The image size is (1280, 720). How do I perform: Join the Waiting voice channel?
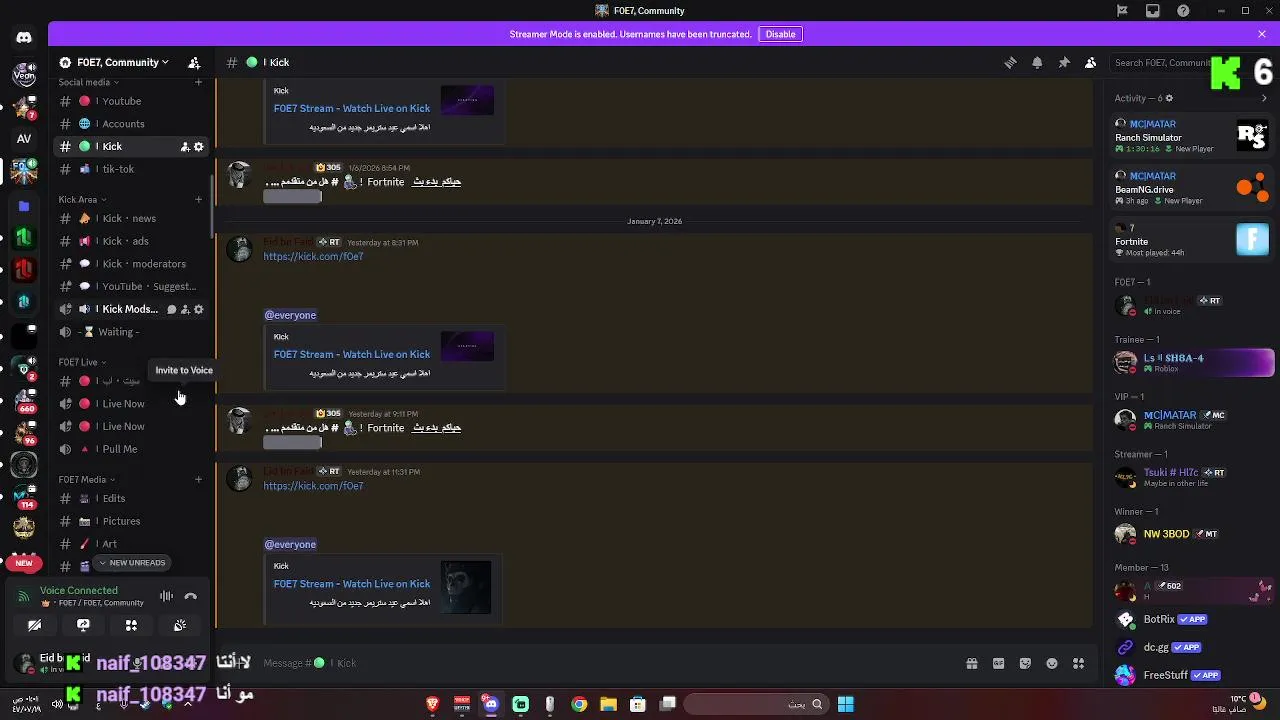130,332
